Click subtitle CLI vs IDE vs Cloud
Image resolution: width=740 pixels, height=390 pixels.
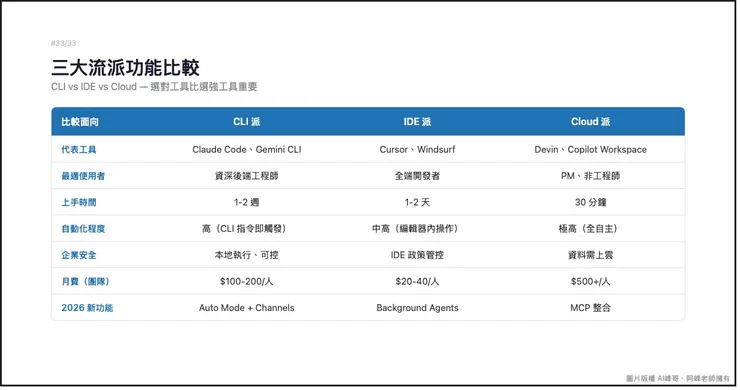94,87
